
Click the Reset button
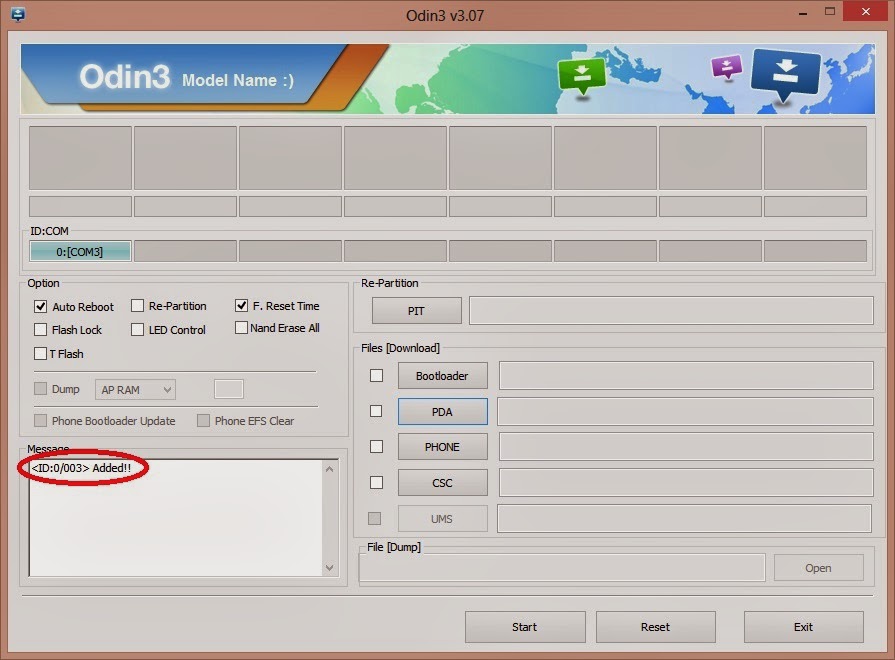point(655,626)
